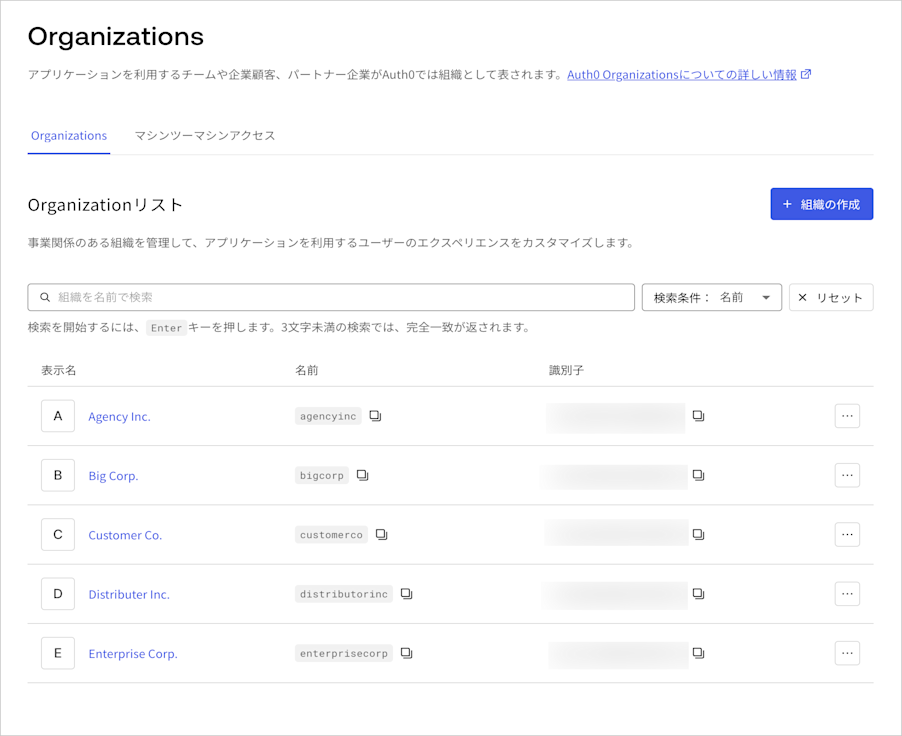Screen dimensions: 902x736
Task: Click the Big Corp. avatar letter B
Action: tap(58, 475)
